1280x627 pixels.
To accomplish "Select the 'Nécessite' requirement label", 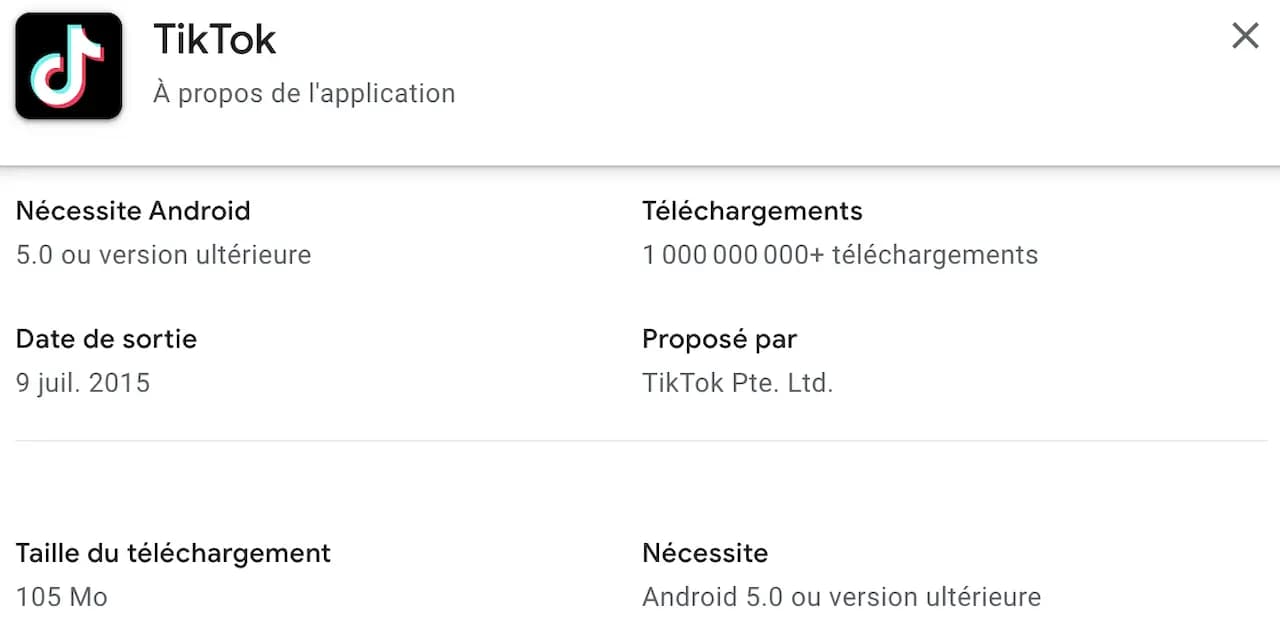I will [x=705, y=553].
